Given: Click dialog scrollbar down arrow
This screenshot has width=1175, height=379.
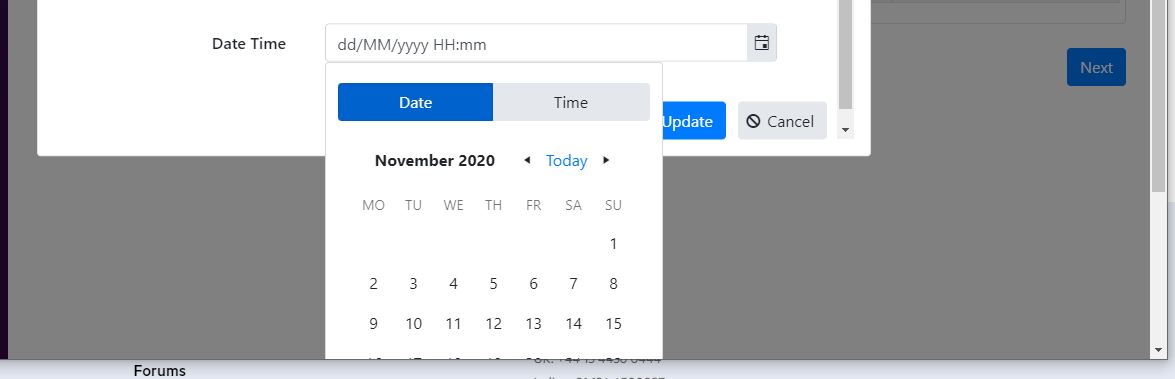Looking at the screenshot, I should pyautogui.click(x=845, y=130).
